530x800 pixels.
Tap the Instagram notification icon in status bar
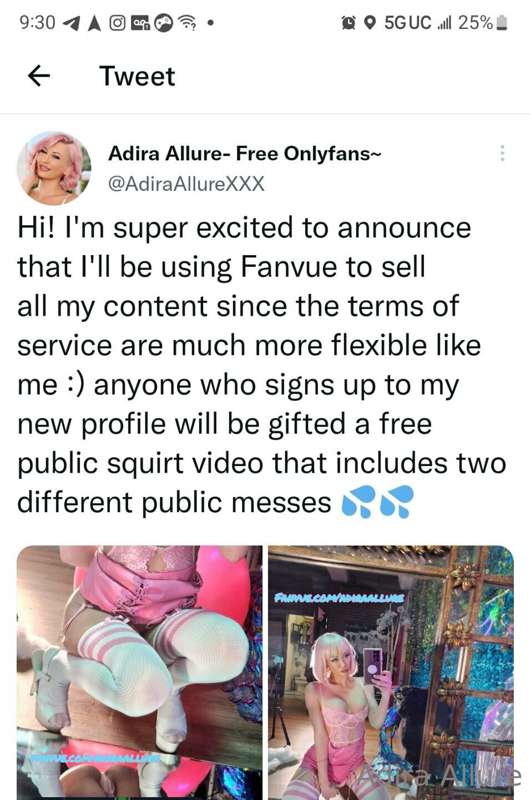117,23
